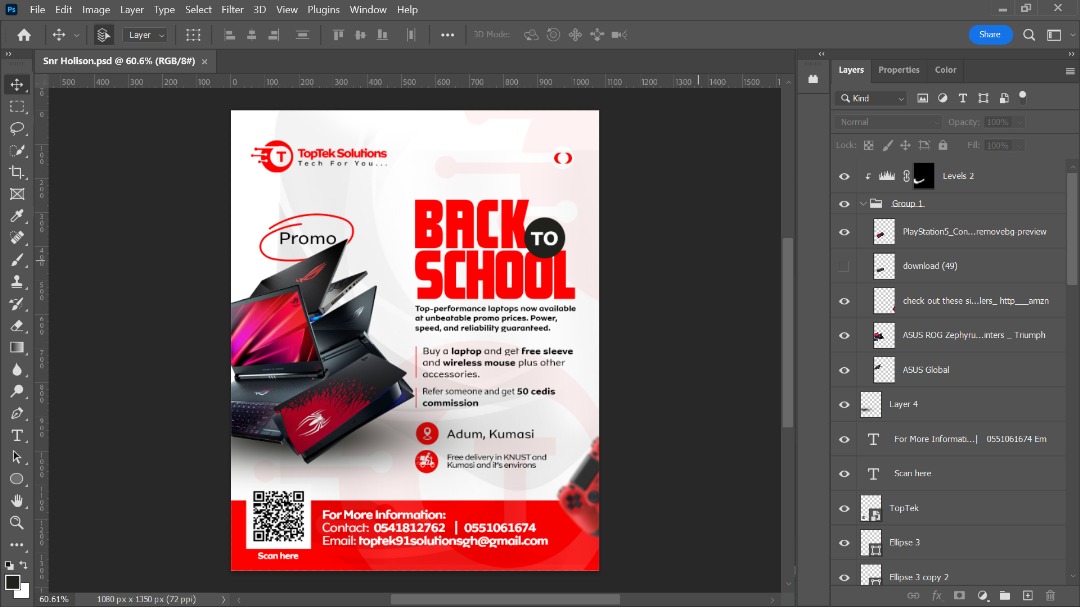Select the Clone Stamp tool
The height and width of the screenshot is (607, 1080).
click(17, 282)
